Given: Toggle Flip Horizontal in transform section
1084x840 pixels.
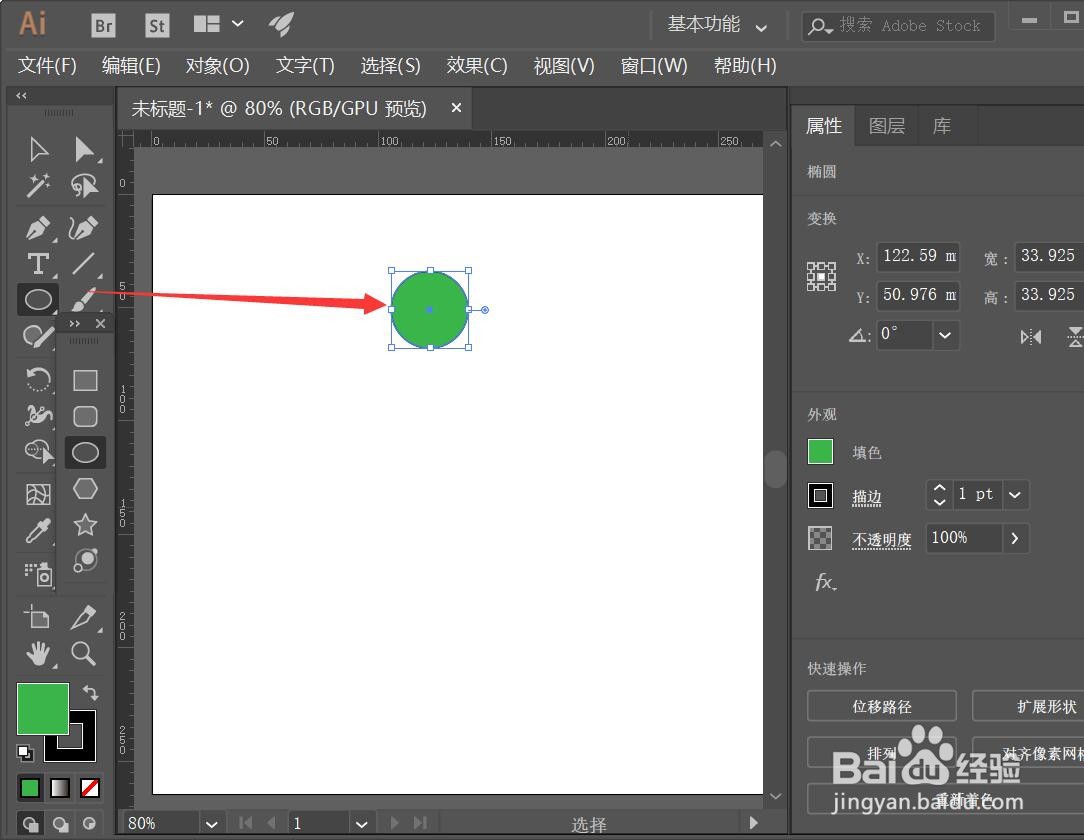Looking at the screenshot, I should click(x=1031, y=337).
